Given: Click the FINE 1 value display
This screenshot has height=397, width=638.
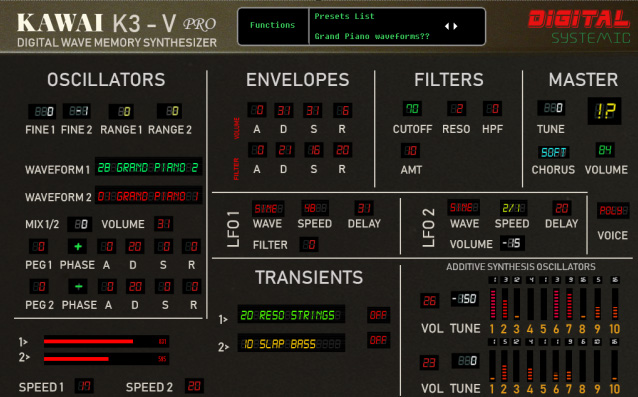Looking at the screenshot, I should point(42,111).
